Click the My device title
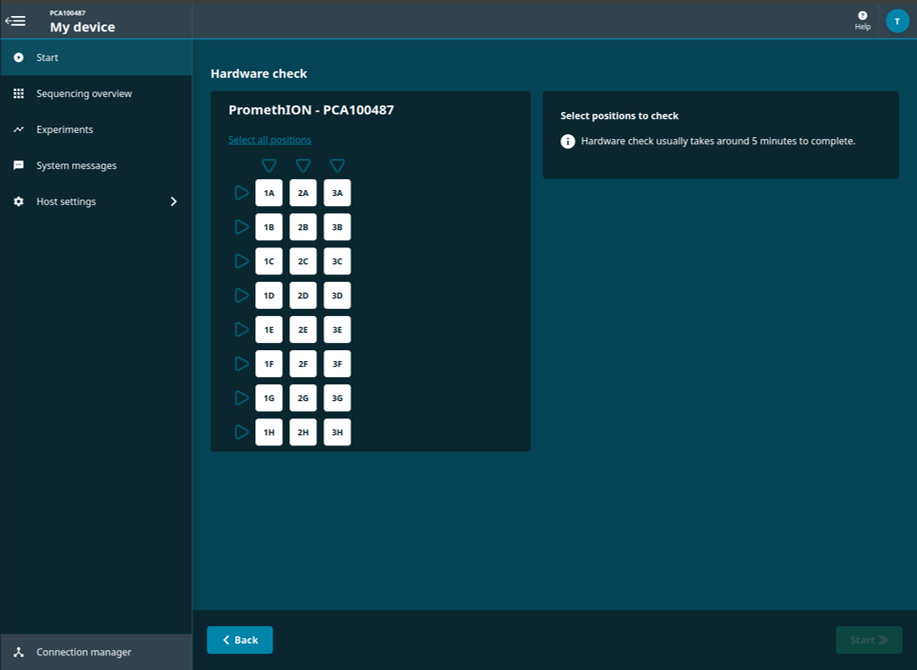This screenshot has width=917, height=670. pos(82,27)
